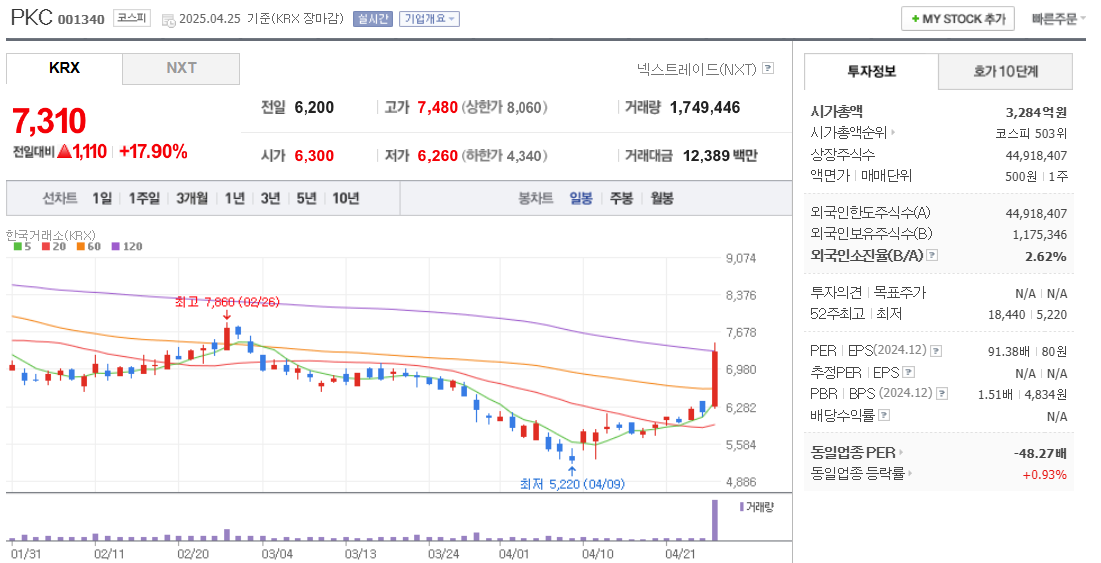Open the help icon for 외국인소진율(B/A)
1101x563 pixels.
point(932,256)
